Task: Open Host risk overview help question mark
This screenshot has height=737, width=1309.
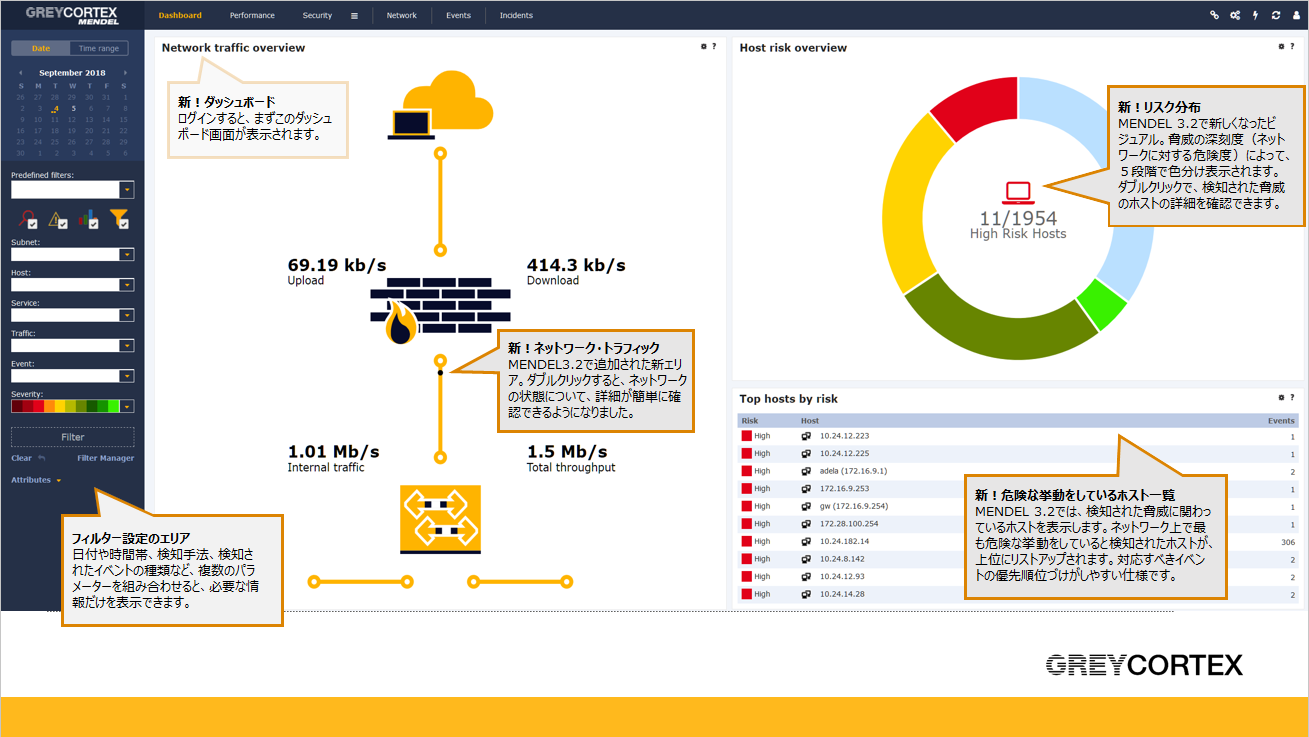Action: pyautogui.click(x=1292, y=46)
